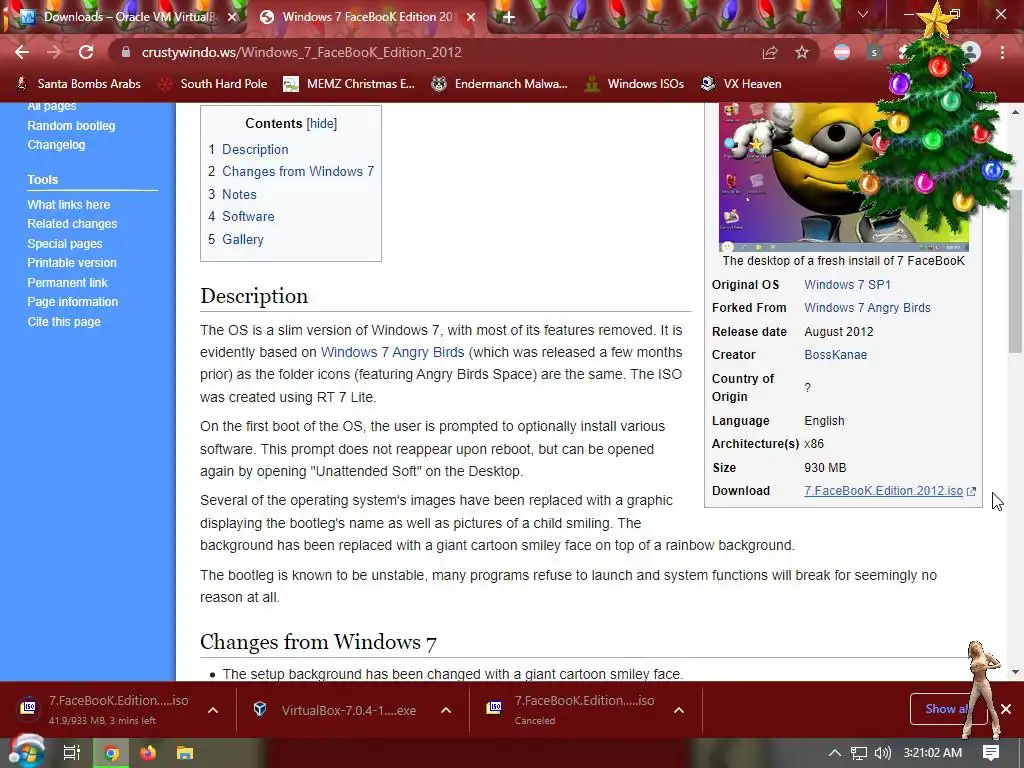The height and width of the screenshot is (768, 1024).
Task: Click the Permanent link entry
Action: (x=67, y=283)
